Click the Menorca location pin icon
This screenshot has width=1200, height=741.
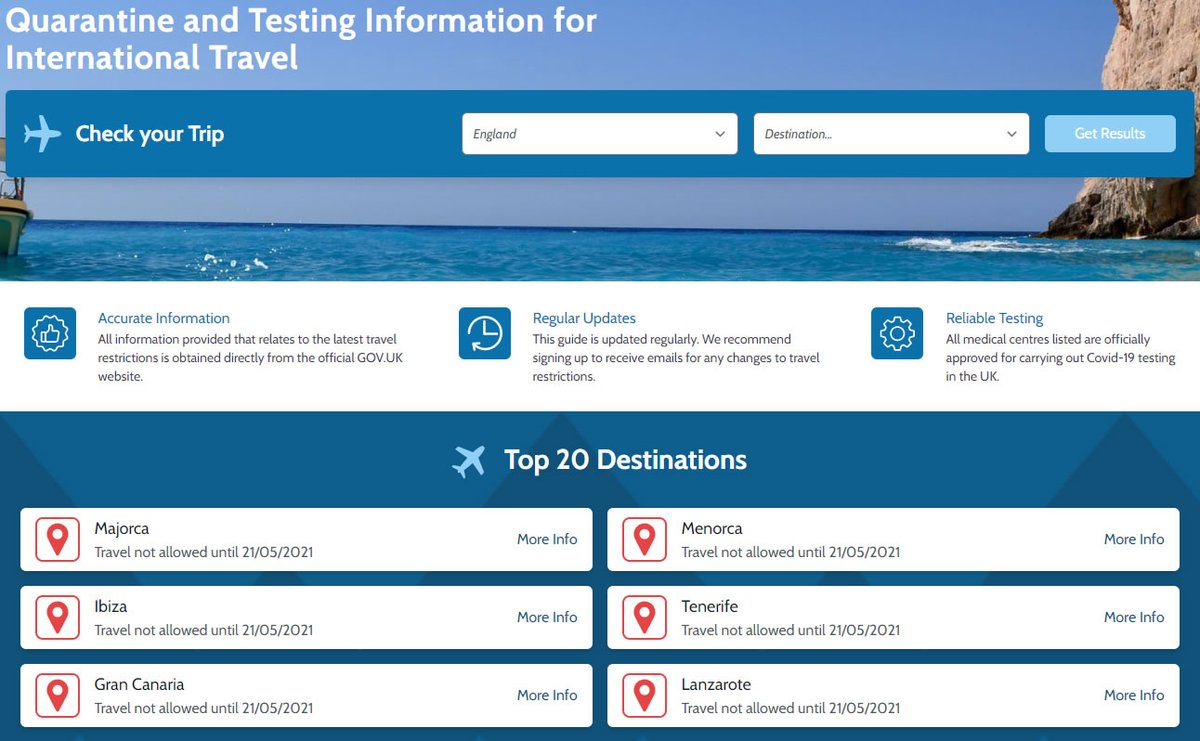pos(645,539)
